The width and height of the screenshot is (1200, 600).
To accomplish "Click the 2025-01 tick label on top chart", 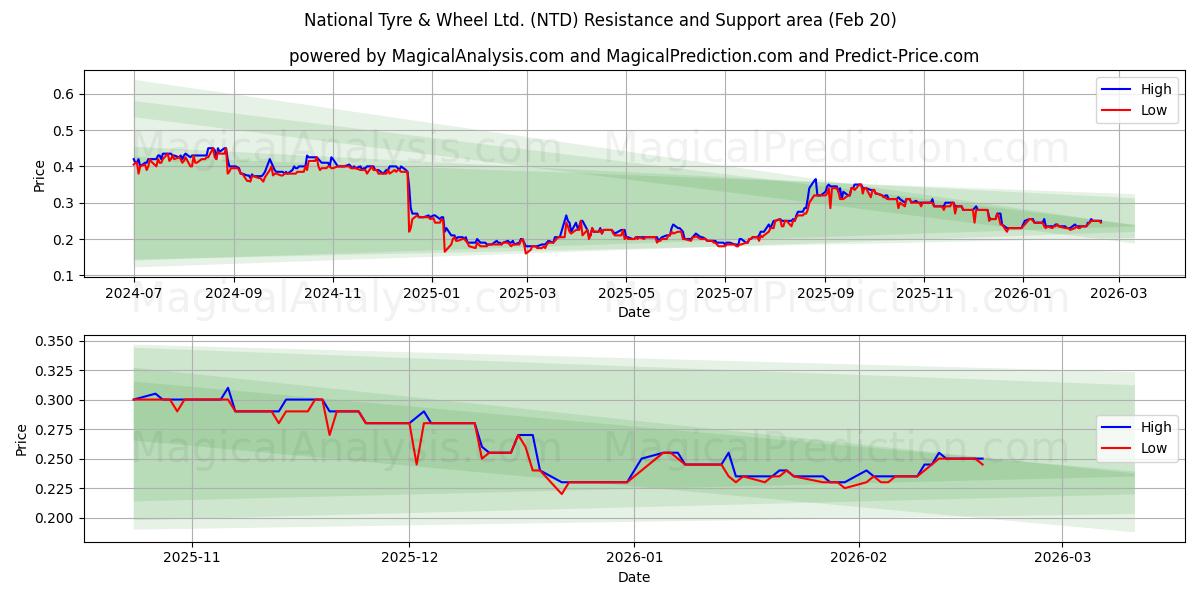I will 432,294.
